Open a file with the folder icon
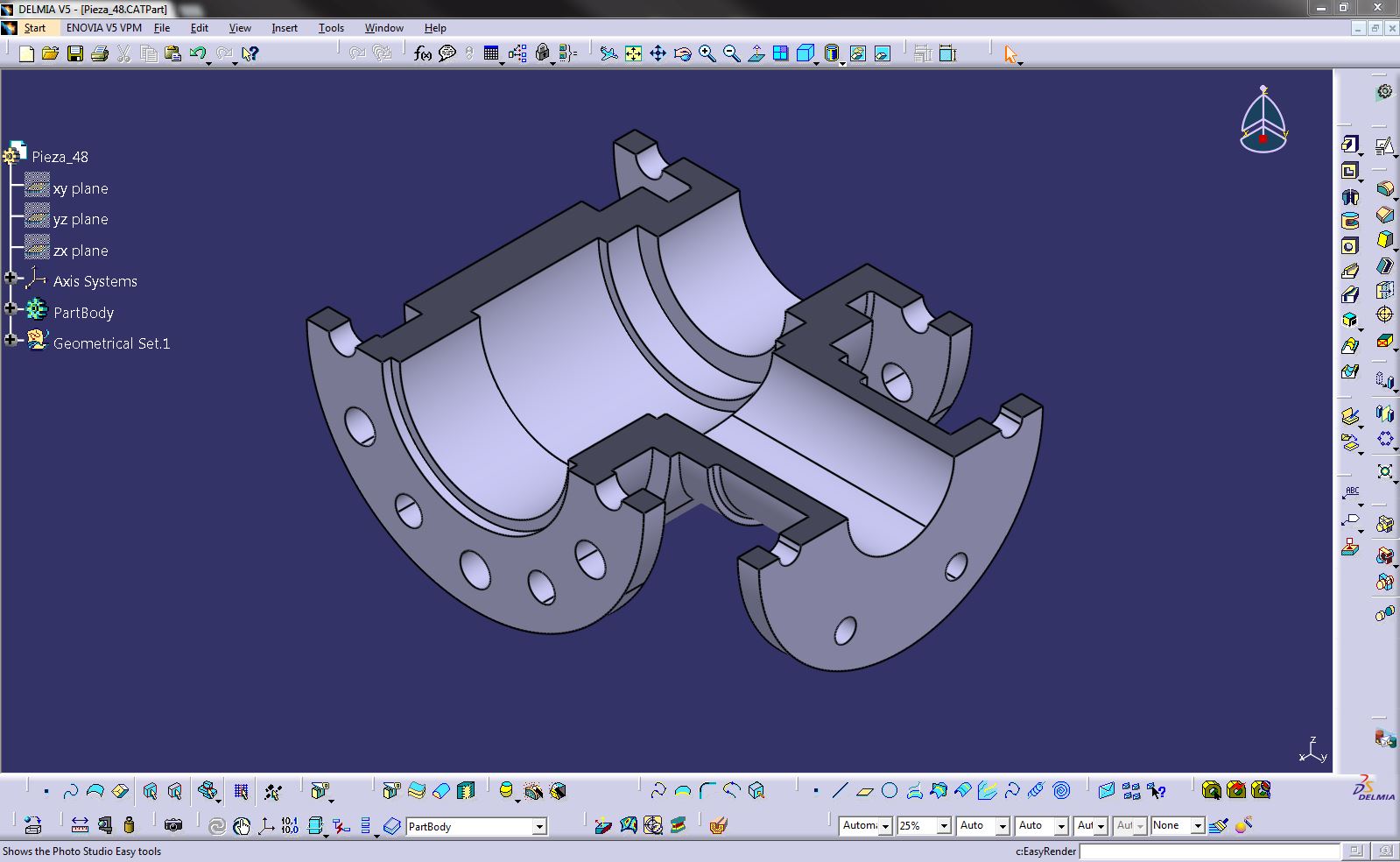 (x=51, y=53)
